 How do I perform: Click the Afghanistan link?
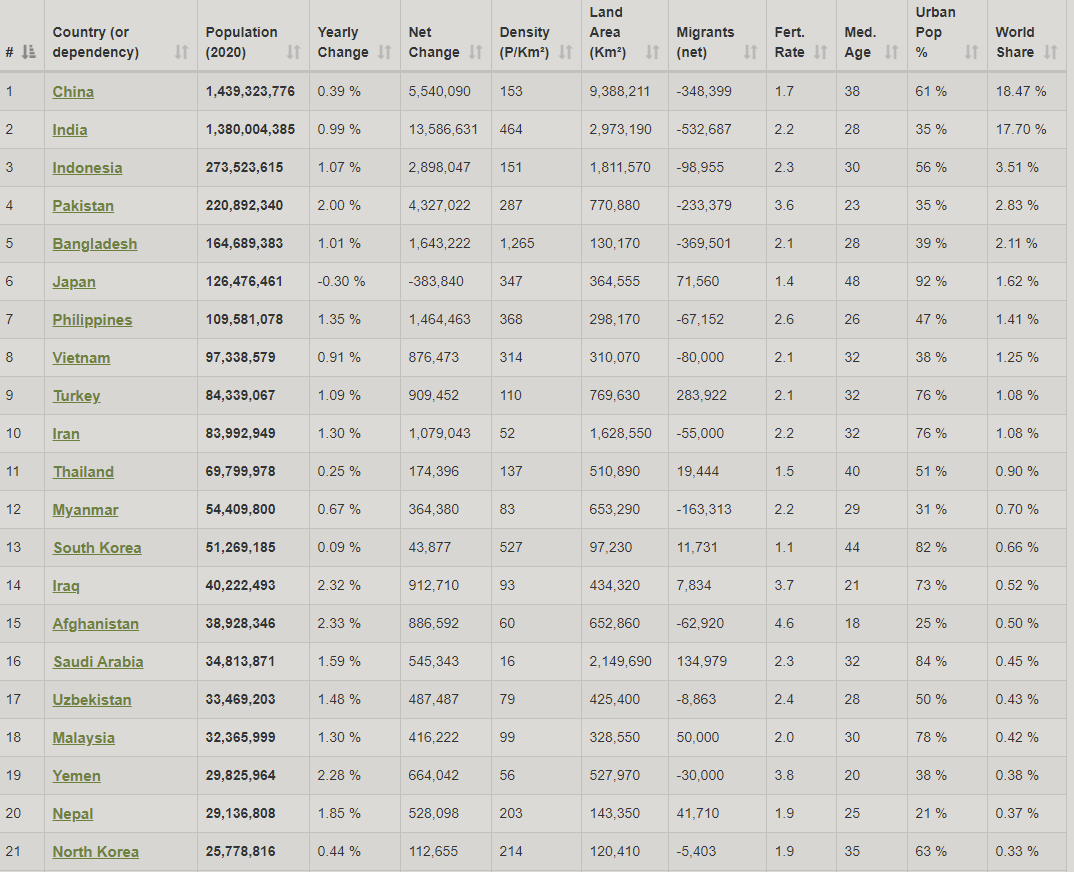pos(96,624)
